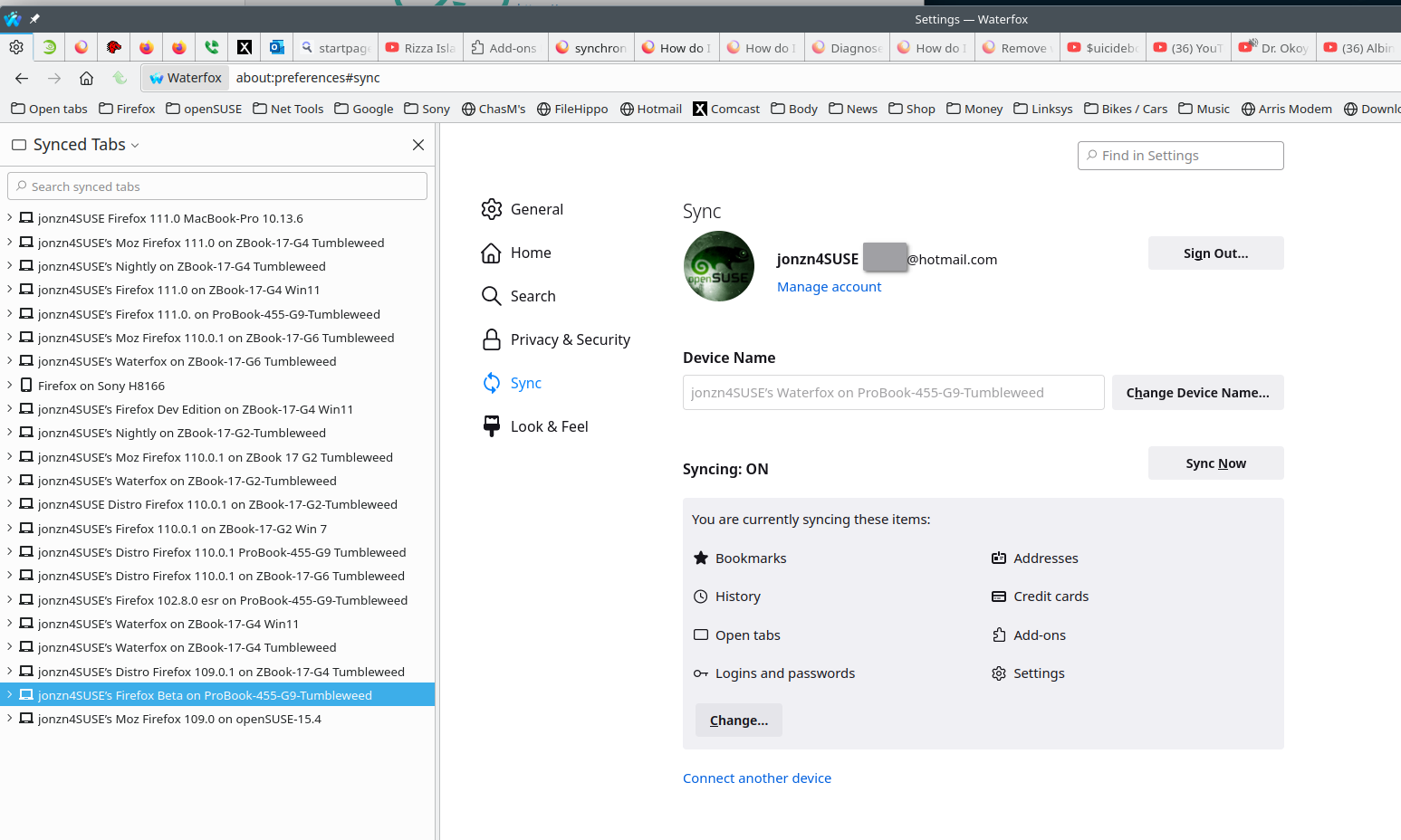Close the Synced Tabs sidebar
The width and height of the screenshot is (1401, 840).
point(417,145)
